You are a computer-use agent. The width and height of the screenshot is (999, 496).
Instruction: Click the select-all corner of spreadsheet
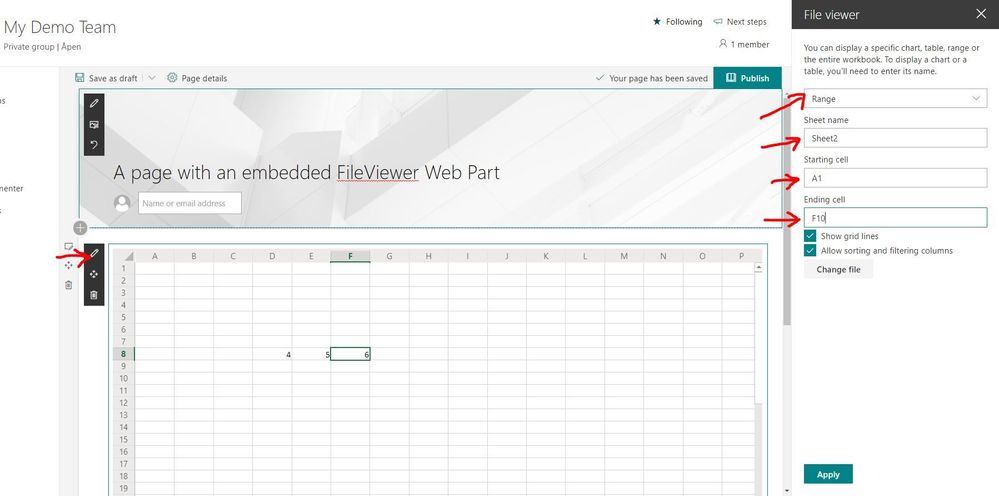(124, 256)
